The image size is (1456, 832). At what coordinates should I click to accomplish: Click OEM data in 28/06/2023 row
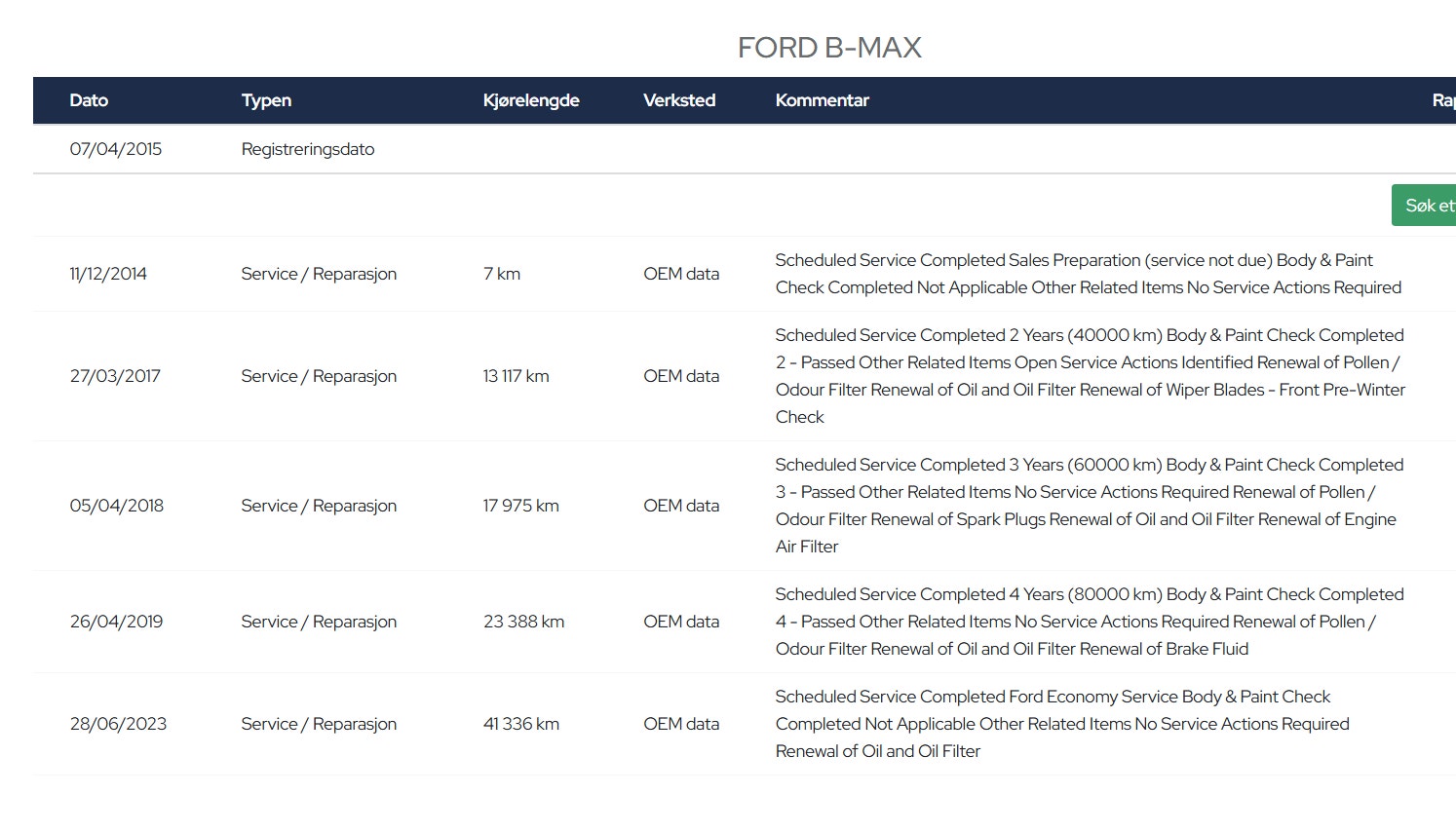pyautogui.click(x=681, y=724)
